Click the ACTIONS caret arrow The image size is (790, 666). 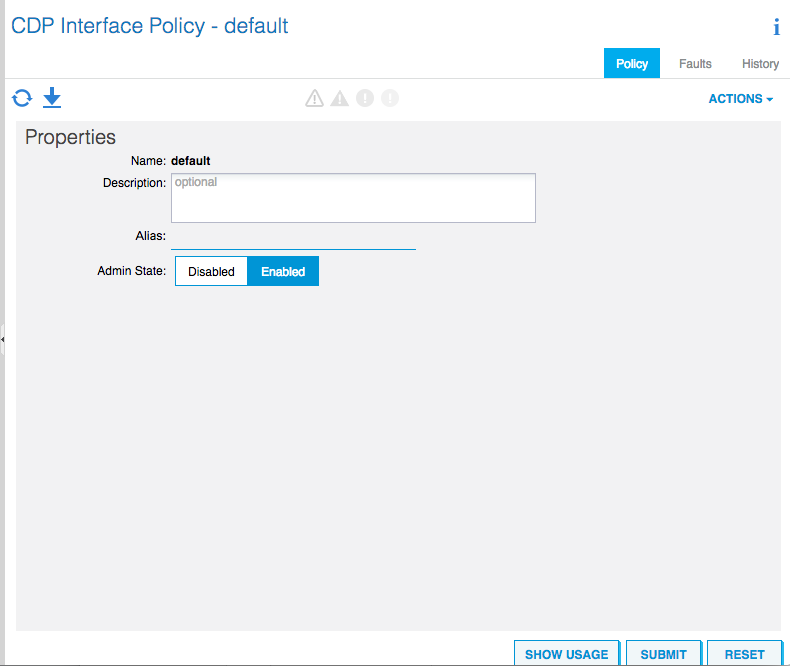770,100
